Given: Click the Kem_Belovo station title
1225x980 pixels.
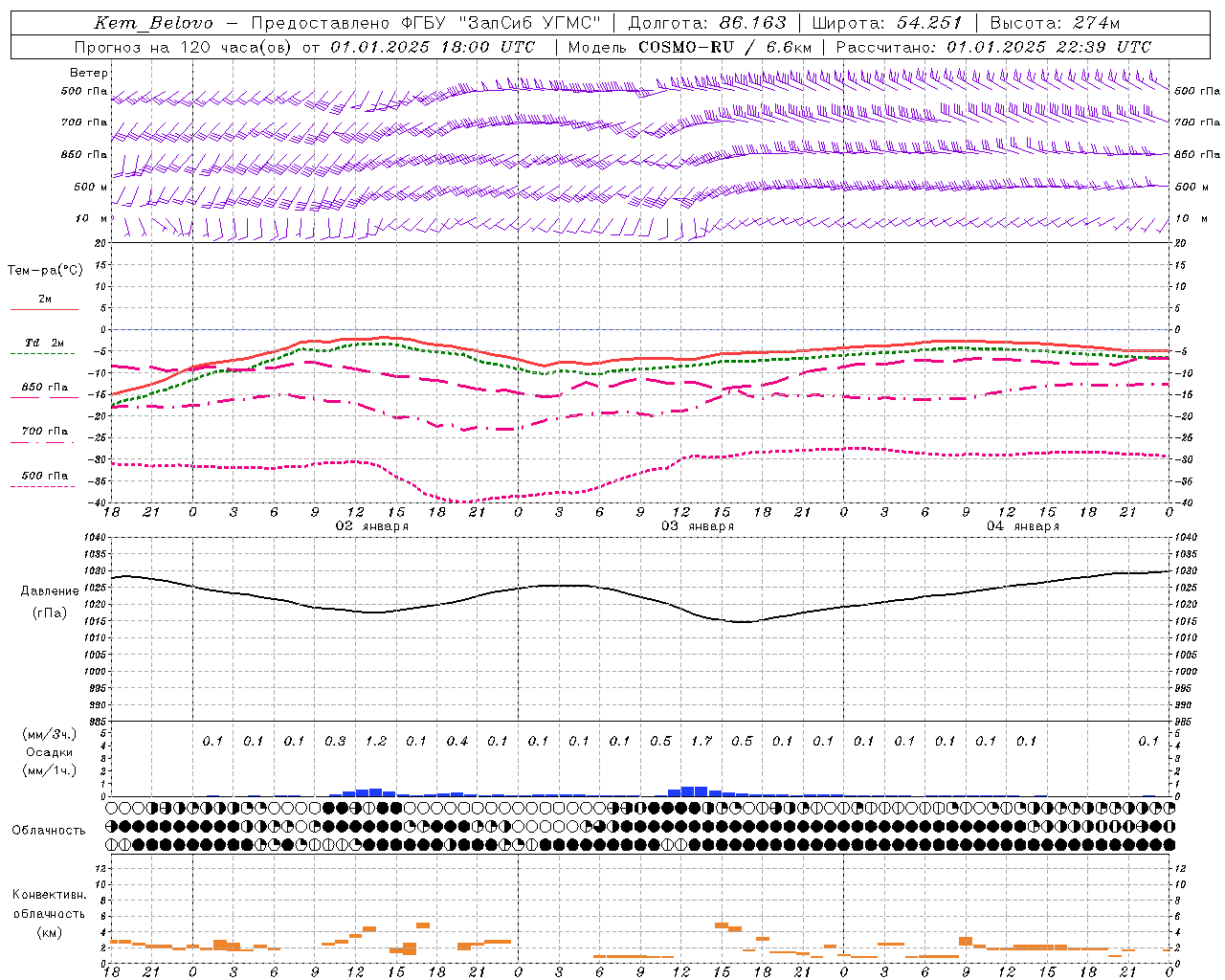Looking at the screenshot, I should (154, 23).
